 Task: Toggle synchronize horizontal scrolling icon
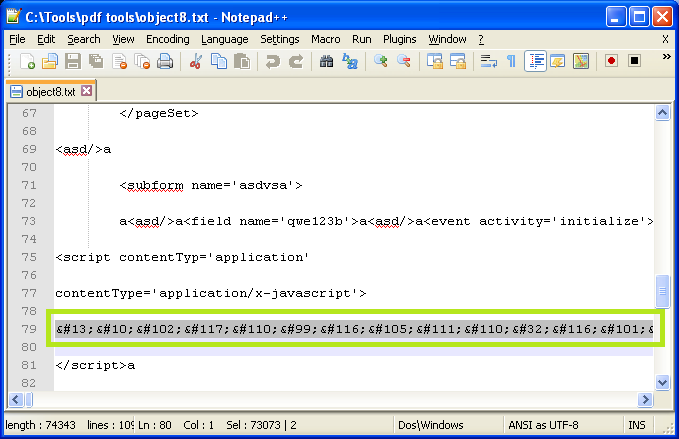point(458,61)
